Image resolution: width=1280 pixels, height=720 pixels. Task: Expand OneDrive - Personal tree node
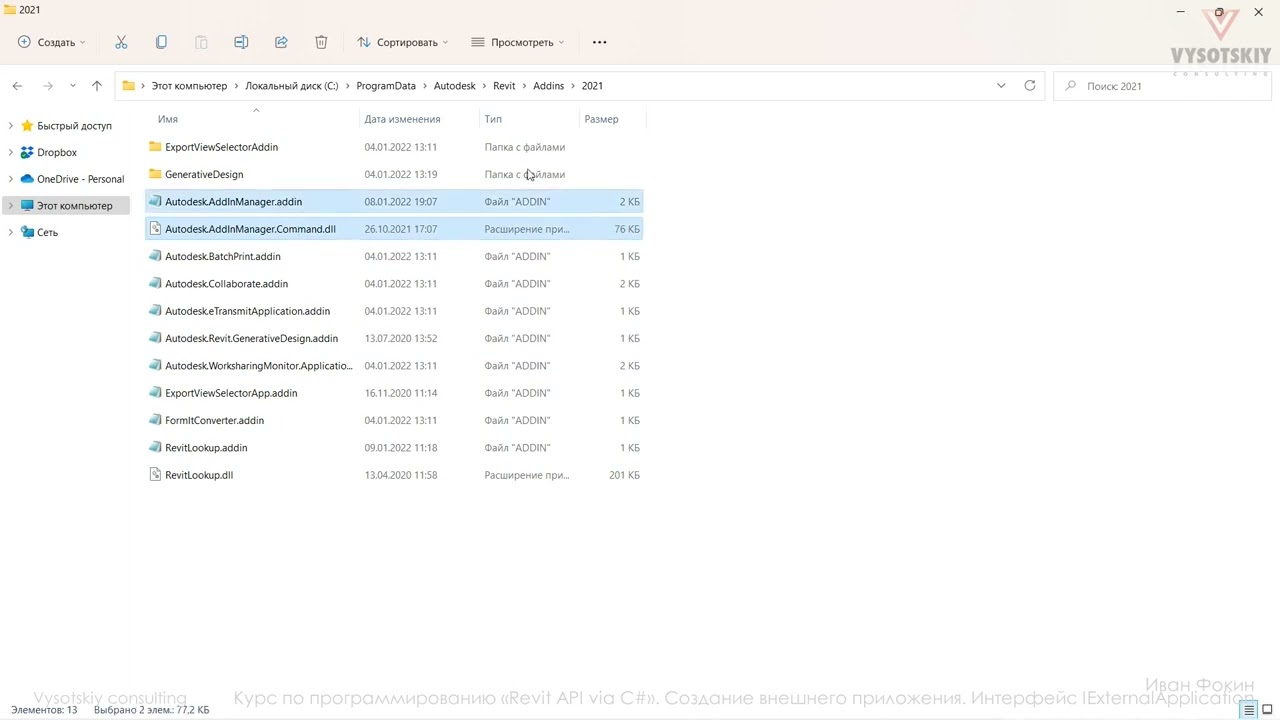11,179
